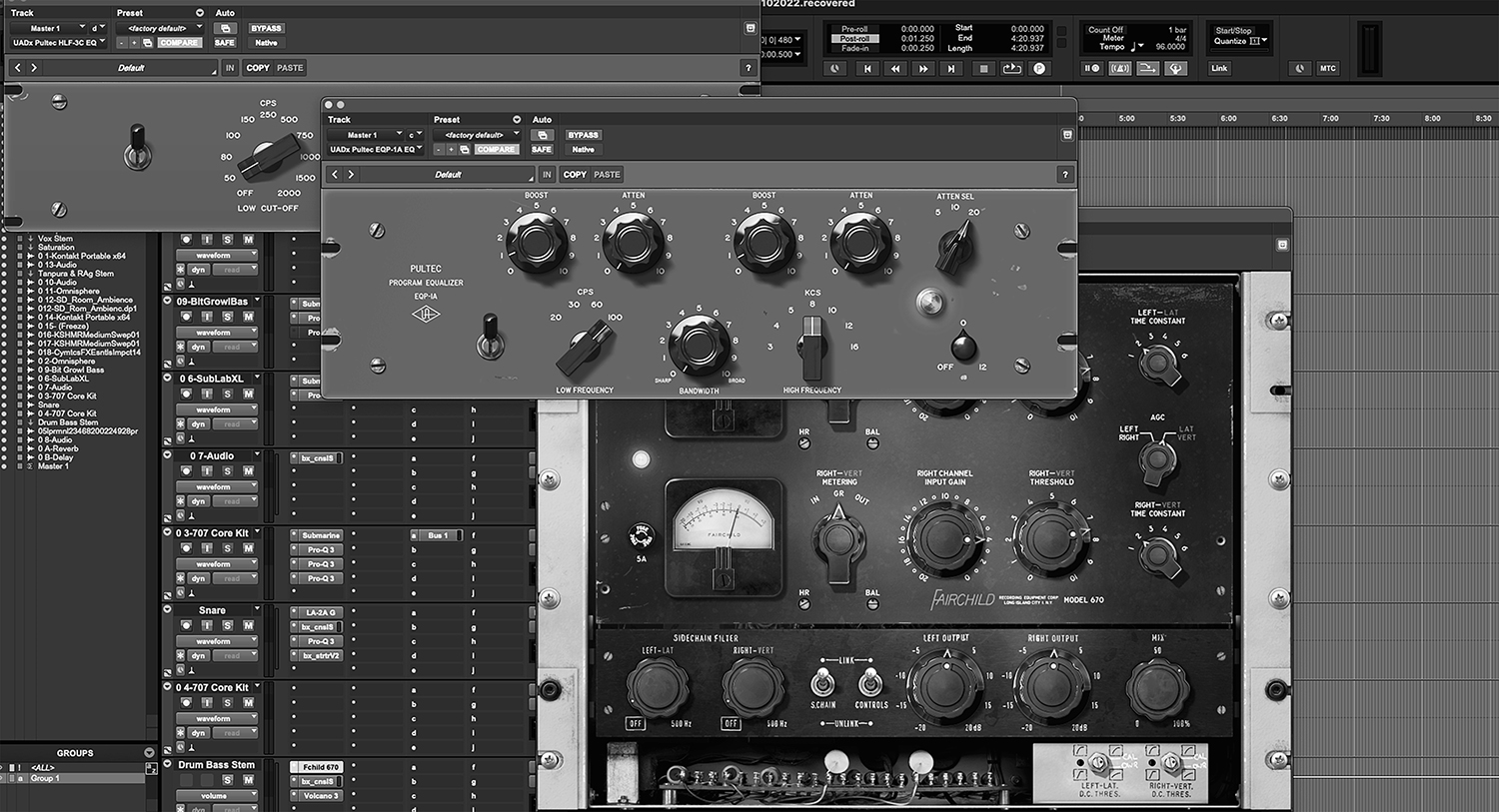The height and width of the screenshot is (812, 1499).
Task: Click the Bus 1 send slot
Action: click(x=438, y=535)
